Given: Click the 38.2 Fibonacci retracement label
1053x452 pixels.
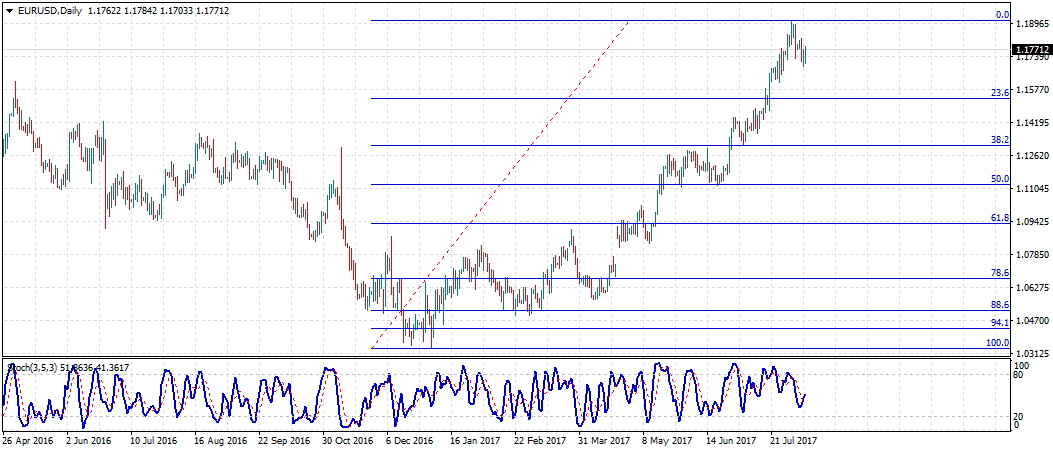Looking at the screenshot, I should point(998,141).
